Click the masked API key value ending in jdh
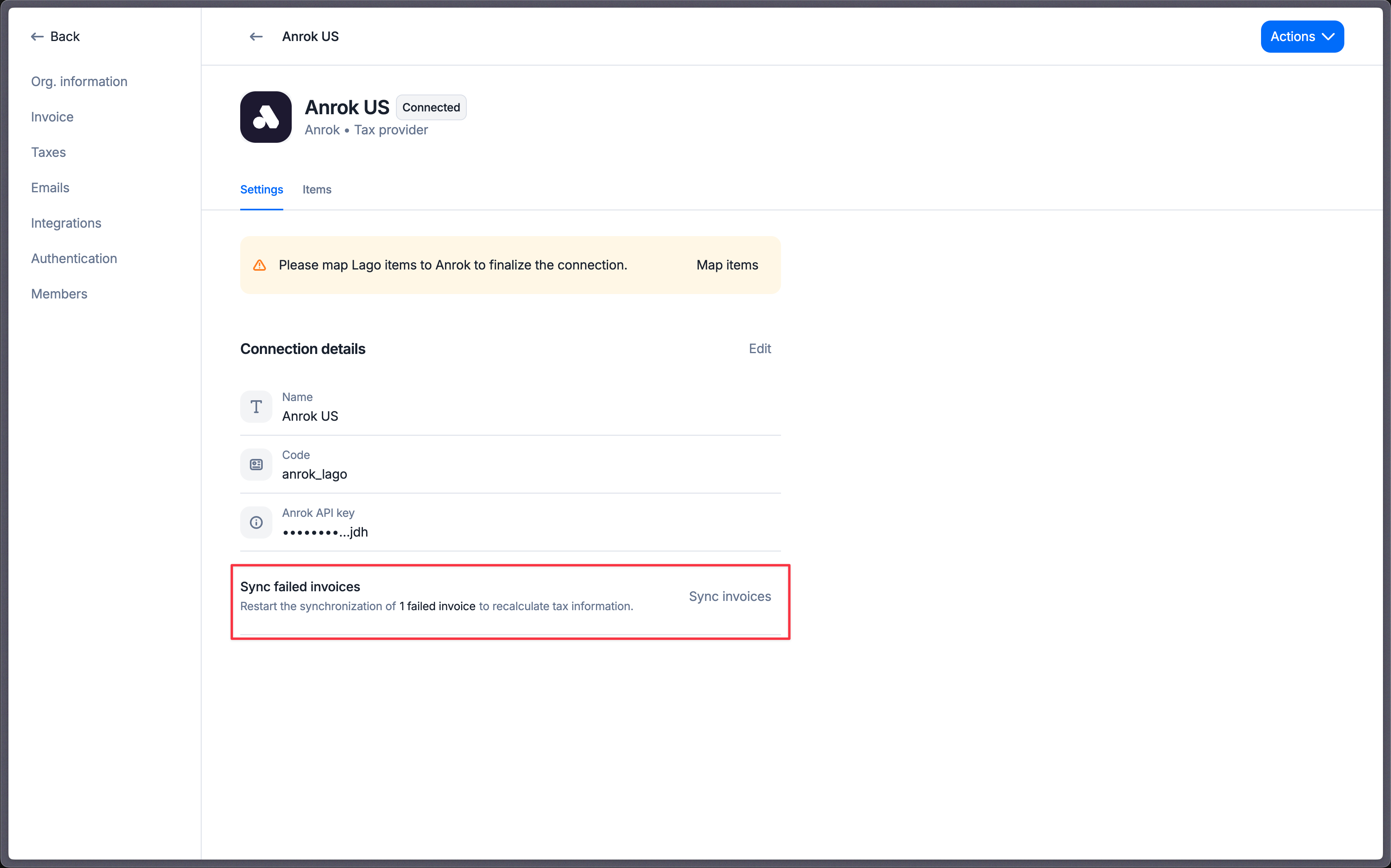The width and height of the screenshot is (1391, 868). tap(325, 532)
